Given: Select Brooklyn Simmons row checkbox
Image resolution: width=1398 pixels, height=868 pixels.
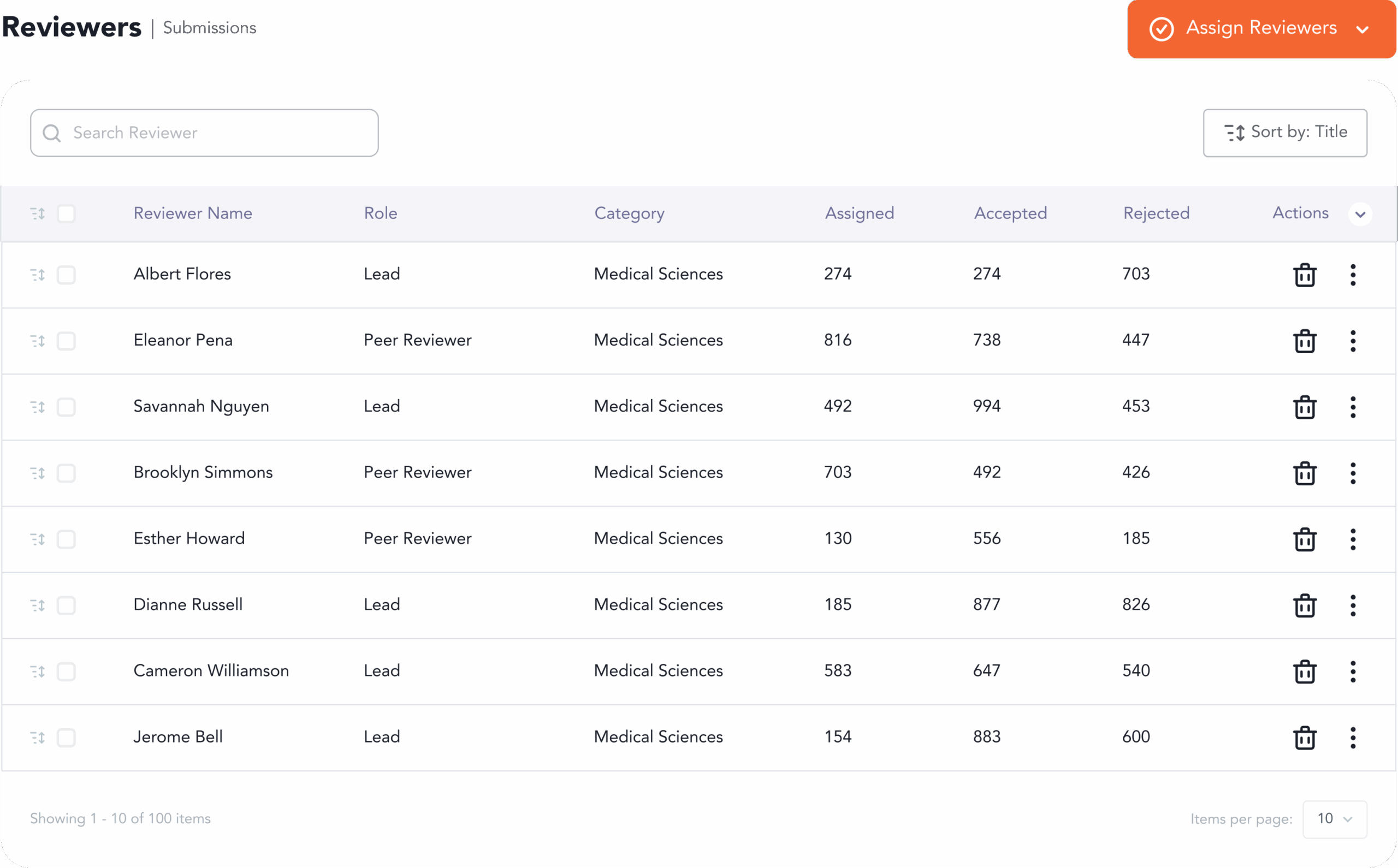Looking at the screenshot, I should pyautogui.click(x=66, y=473).
